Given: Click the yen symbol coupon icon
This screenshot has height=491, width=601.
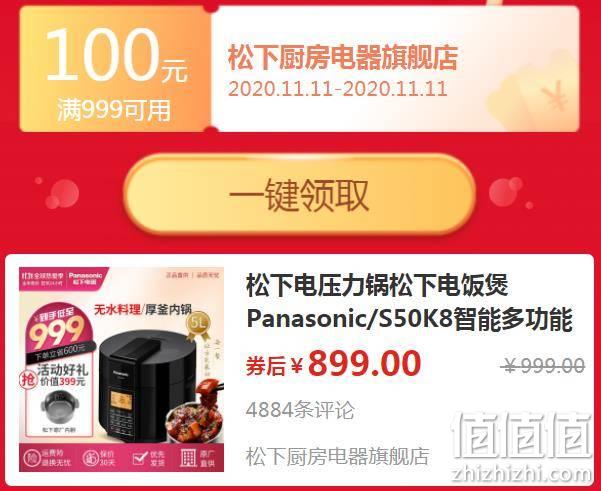Looking at the screenshot, I should [x=554, y=96].
